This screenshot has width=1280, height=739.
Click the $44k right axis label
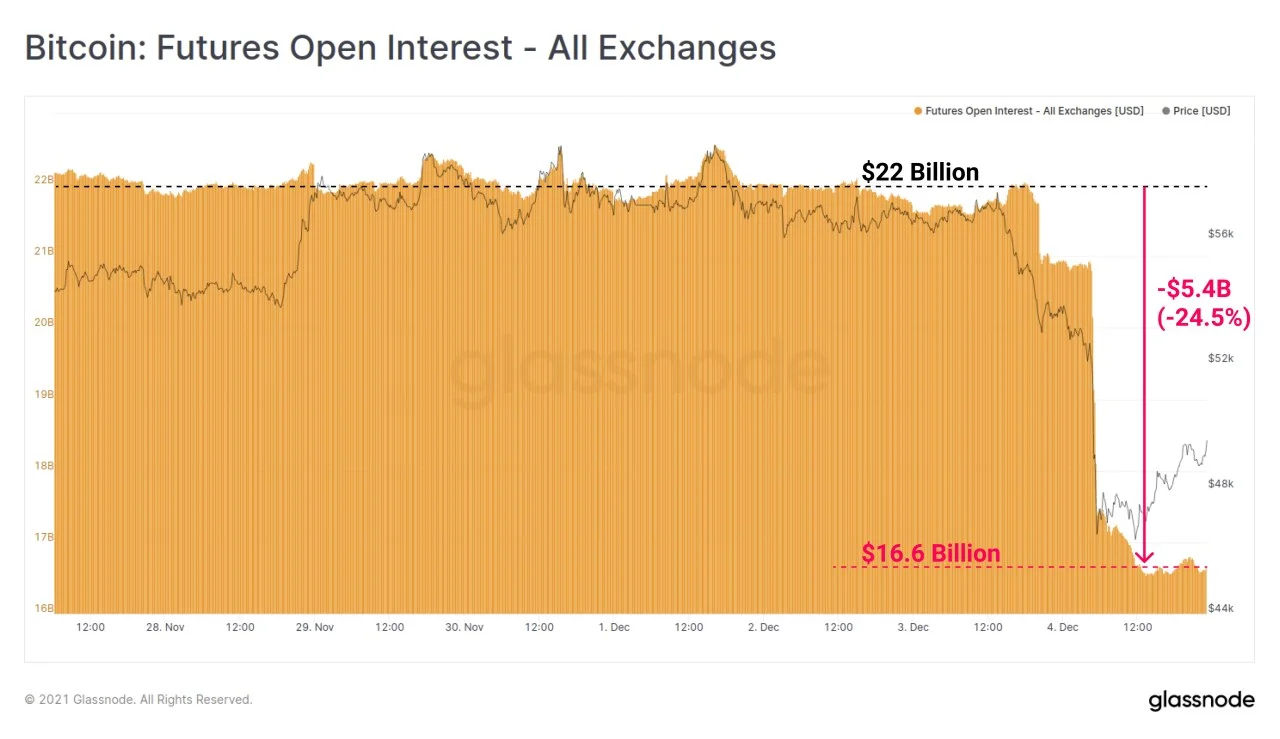coord(1221,608)
